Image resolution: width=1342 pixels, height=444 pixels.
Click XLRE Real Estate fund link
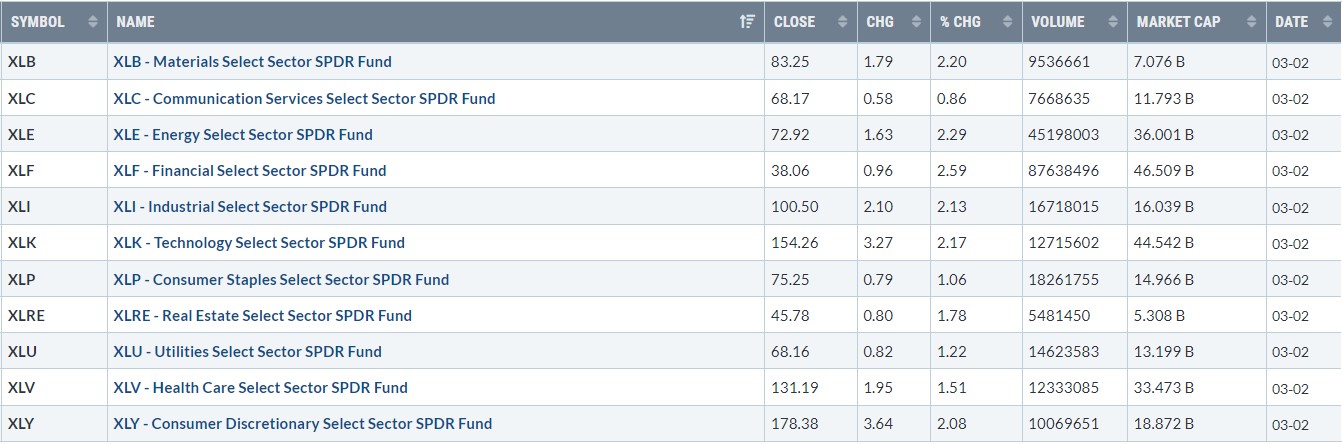point(262,315)
